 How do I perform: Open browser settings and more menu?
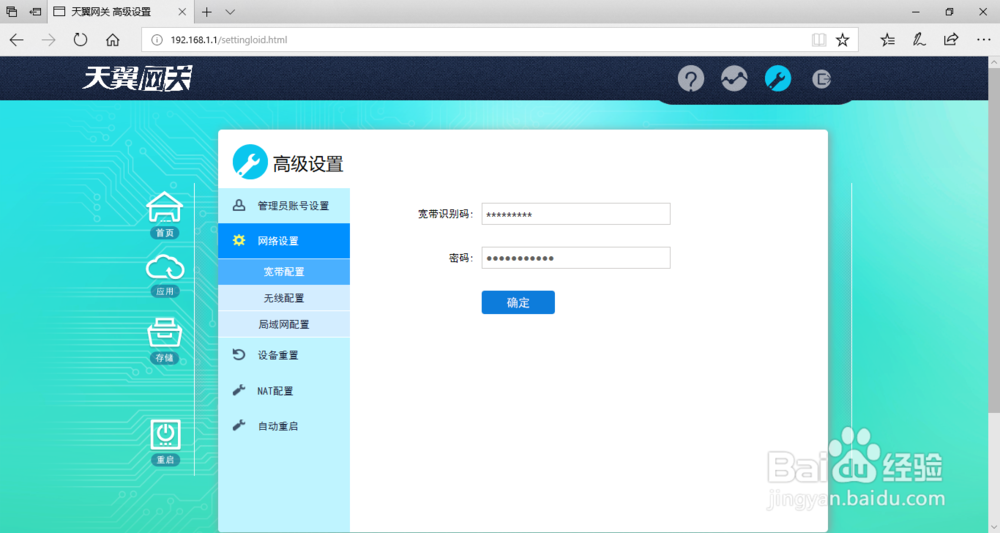coord(983,40)
